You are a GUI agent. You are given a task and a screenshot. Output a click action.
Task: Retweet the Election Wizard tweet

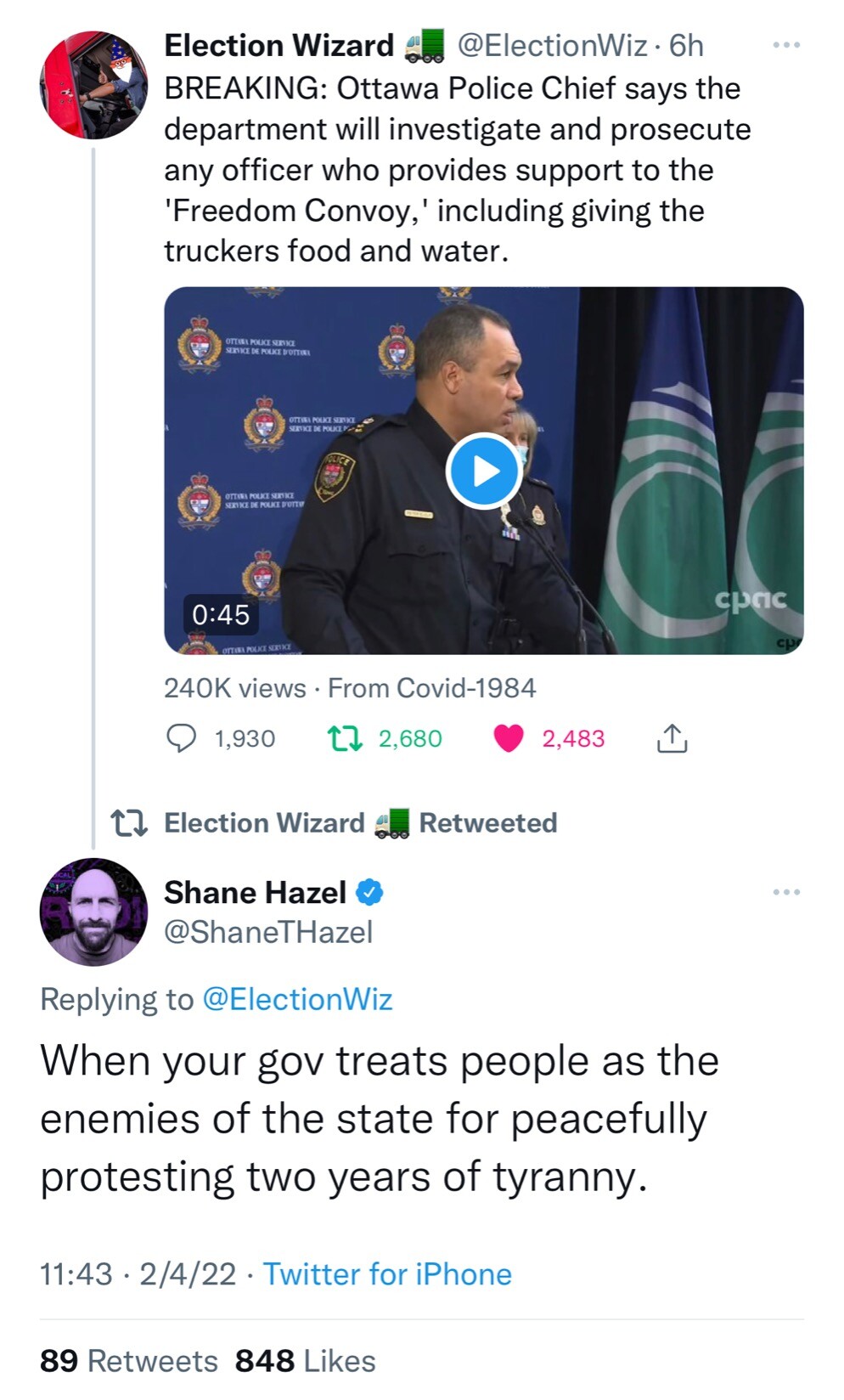click(x=345, y=738)
